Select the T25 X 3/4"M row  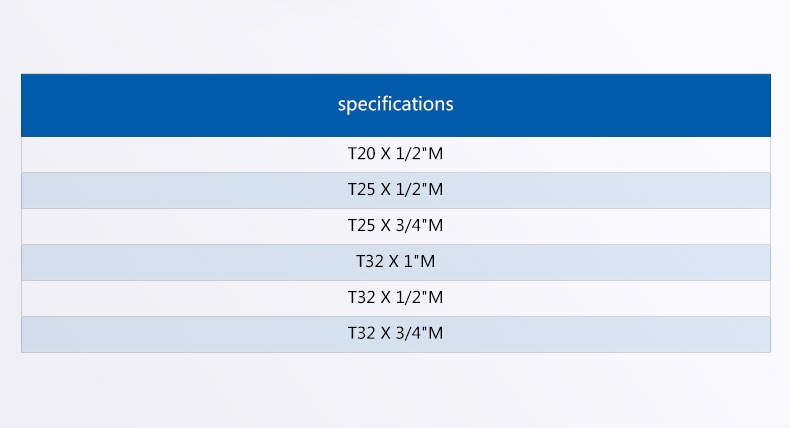pos(396,226)
